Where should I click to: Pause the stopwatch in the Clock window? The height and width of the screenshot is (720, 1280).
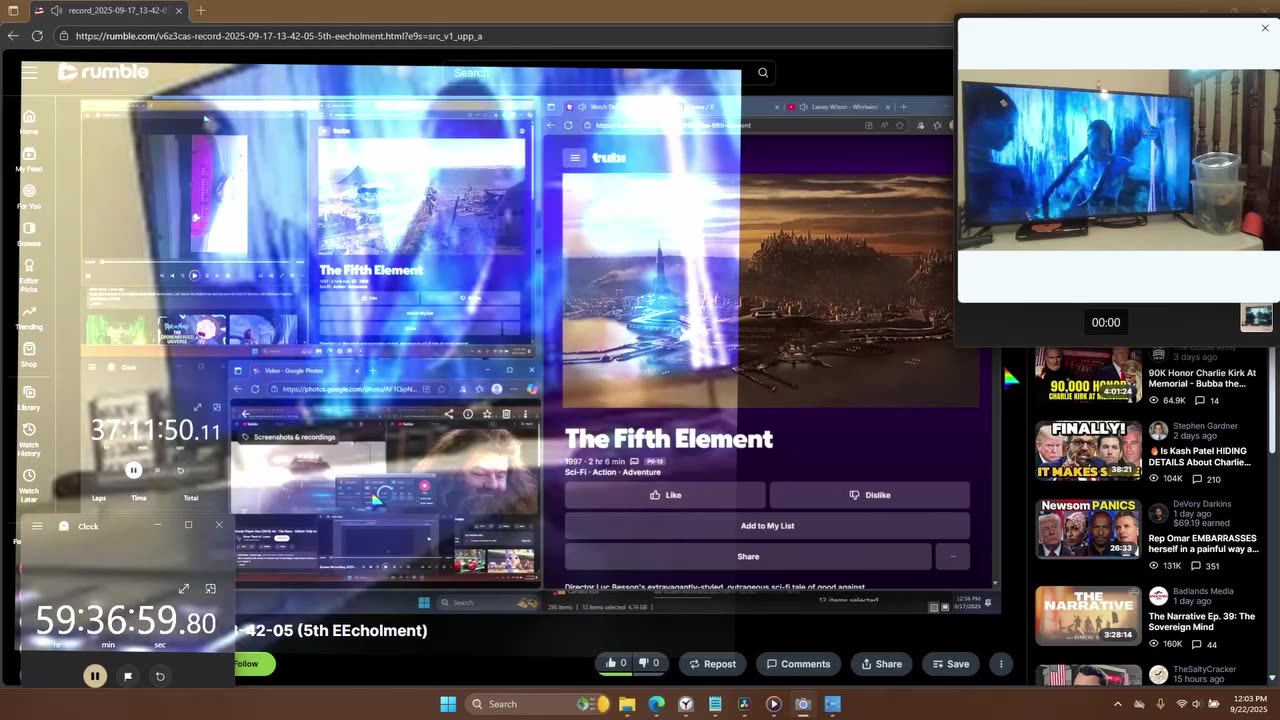pyautogui.click(x=95, y=676)
